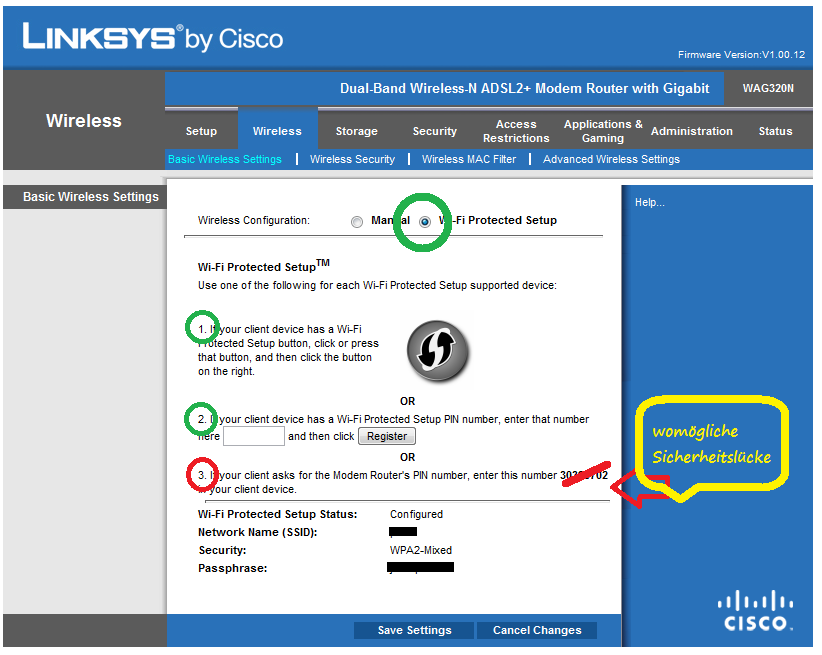The image size is (822, 655).
Task: Switch to the Storage tab
Action: tap(356, 131)
